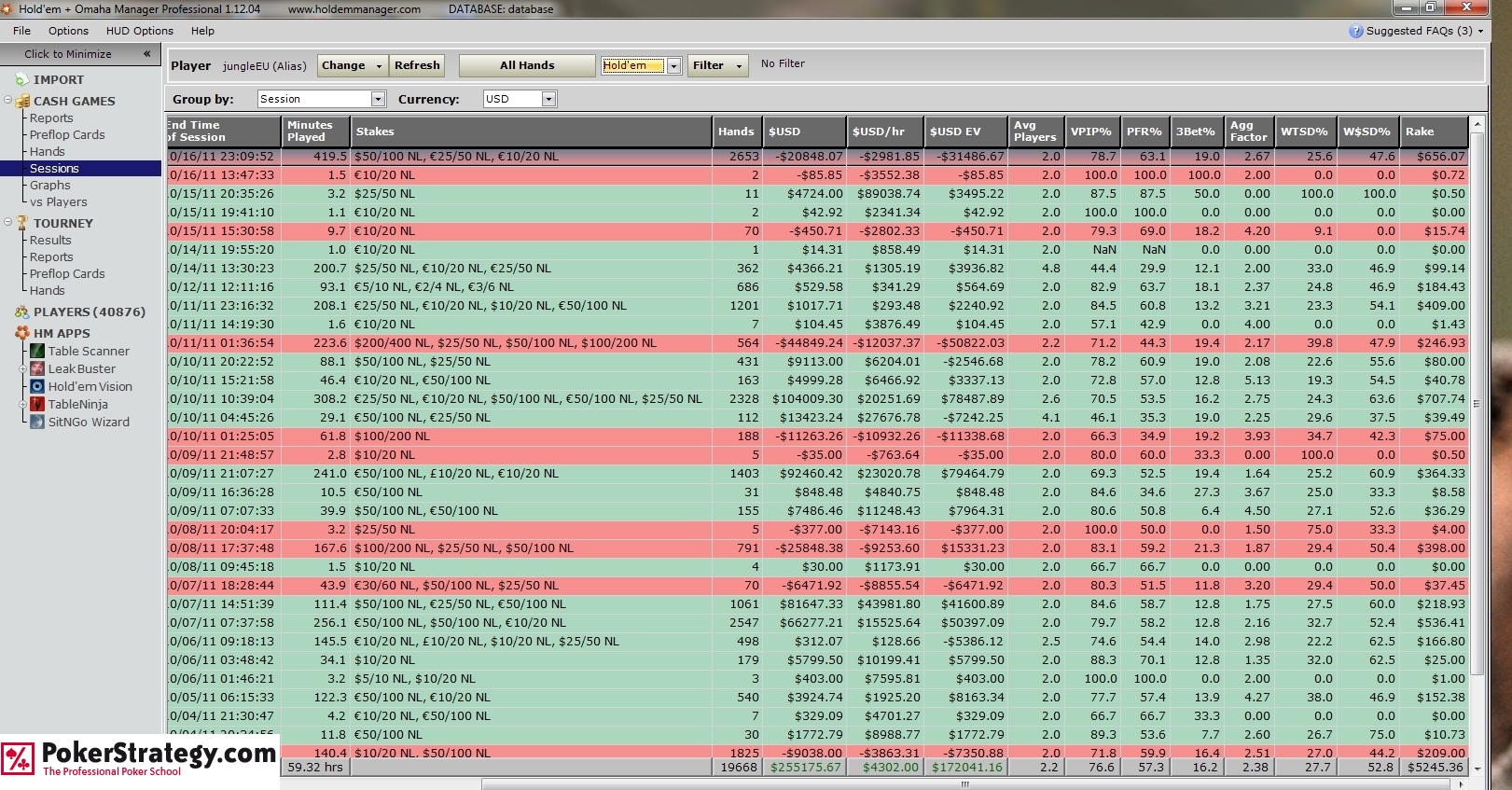Sort by the Agg Factor column header
The height and width of the screenshot is (790, 1512).
(x=1248, y=132)
